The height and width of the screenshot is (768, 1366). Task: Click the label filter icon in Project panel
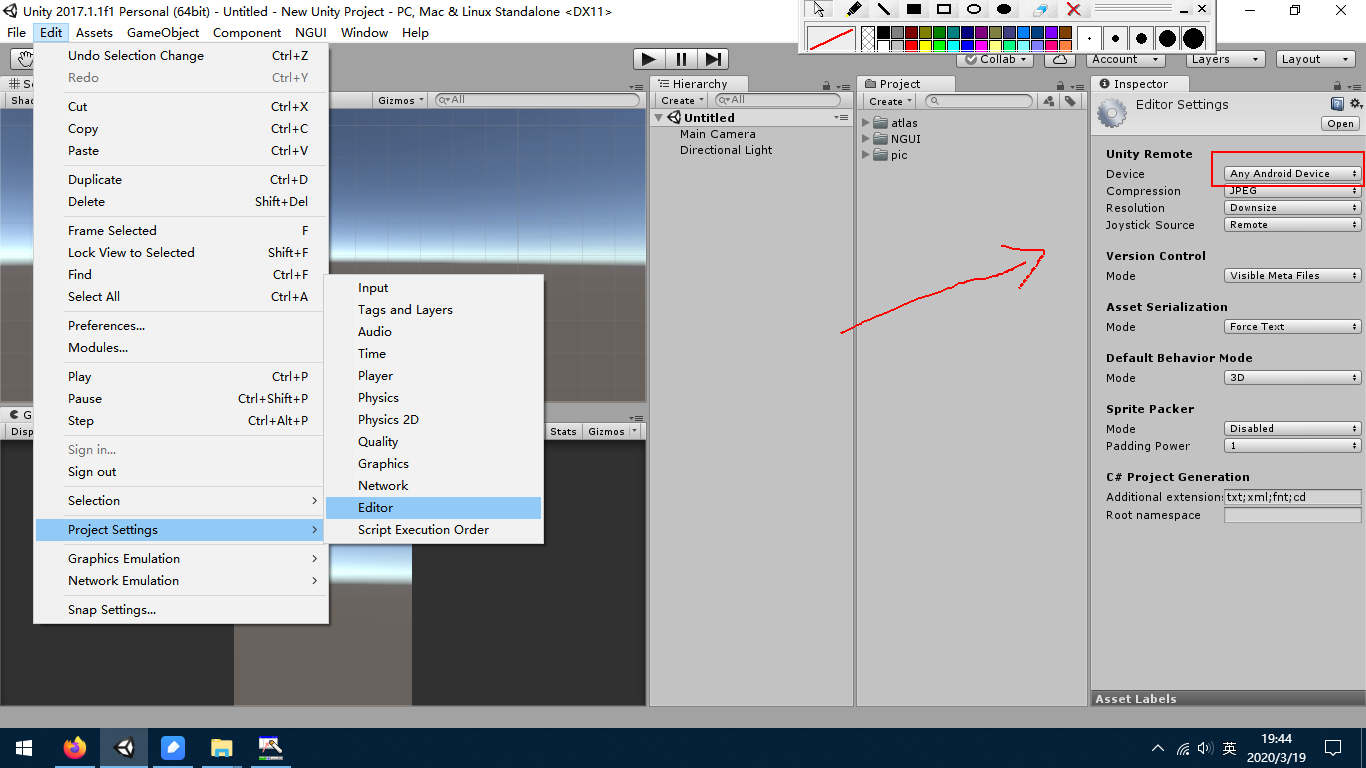1068,100
